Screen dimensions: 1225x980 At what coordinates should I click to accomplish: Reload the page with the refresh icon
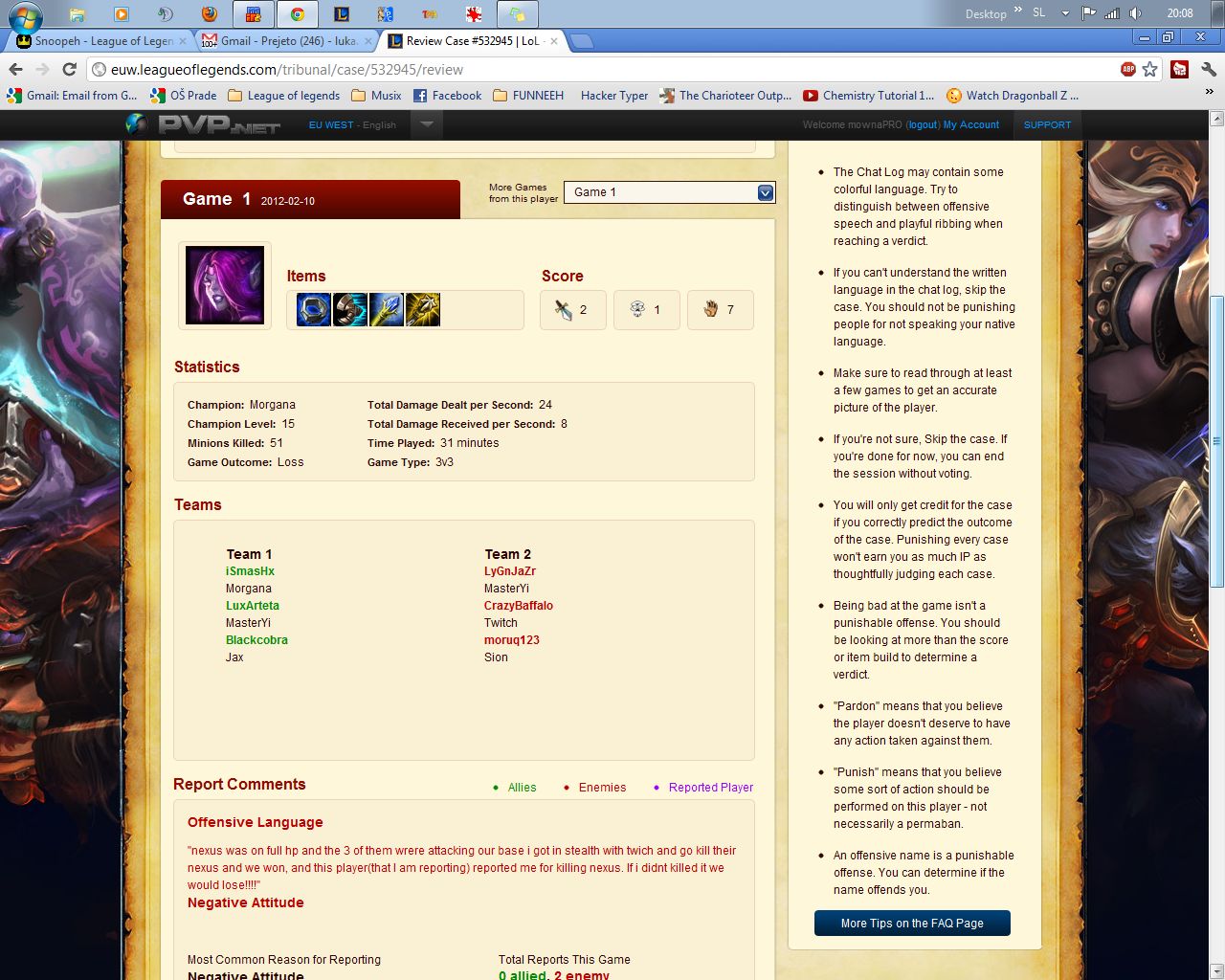69,69
